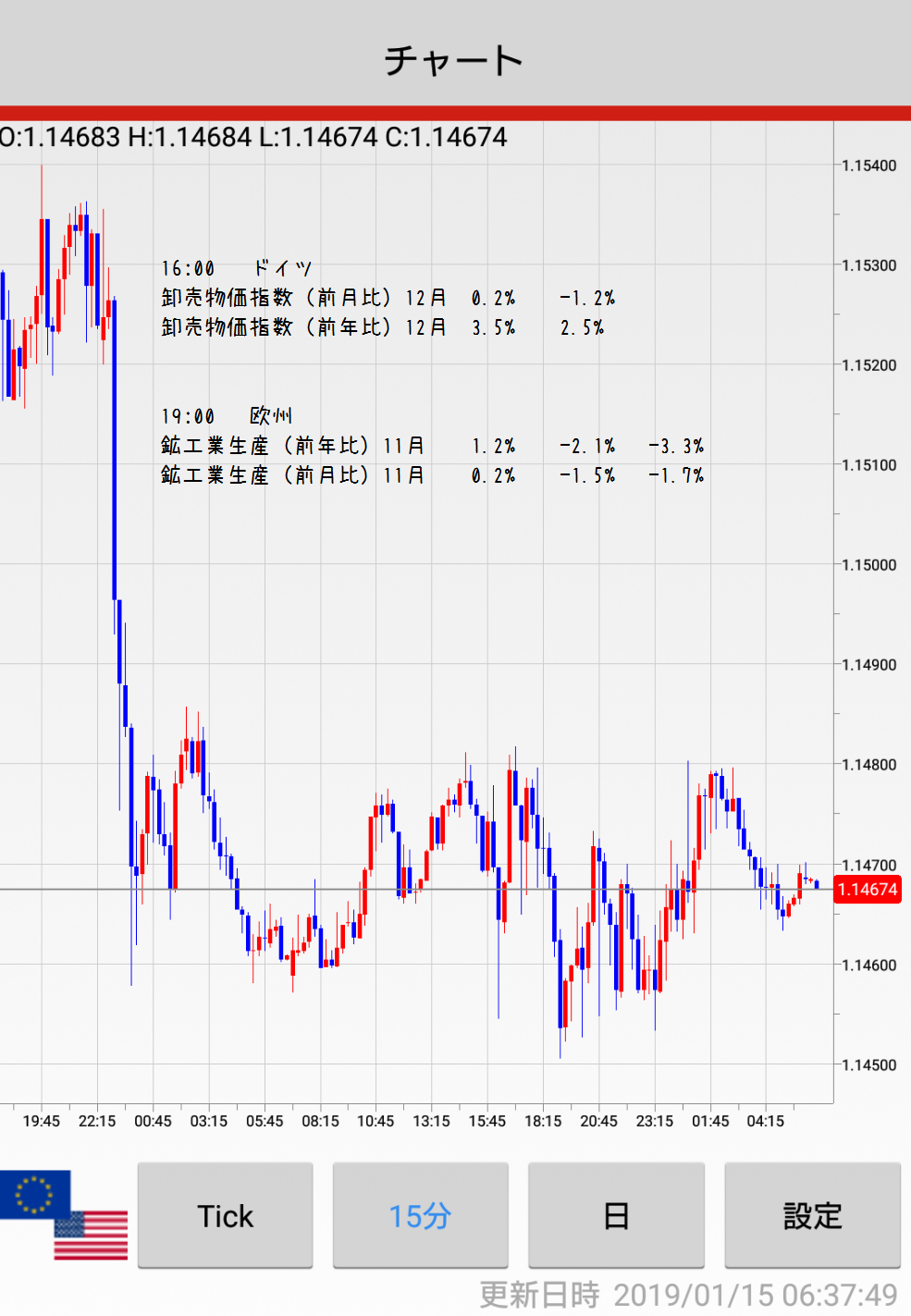The height and width of the screenshot is (1316, 911).
Task: Select the 19:45 time axis label
Action: [42, 1121]
